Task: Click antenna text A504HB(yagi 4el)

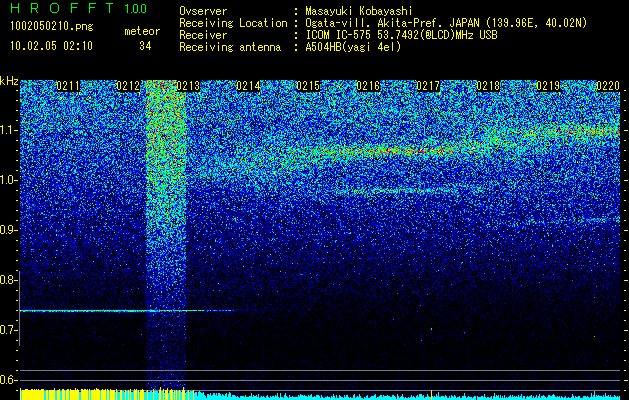Action: (353, 47)
